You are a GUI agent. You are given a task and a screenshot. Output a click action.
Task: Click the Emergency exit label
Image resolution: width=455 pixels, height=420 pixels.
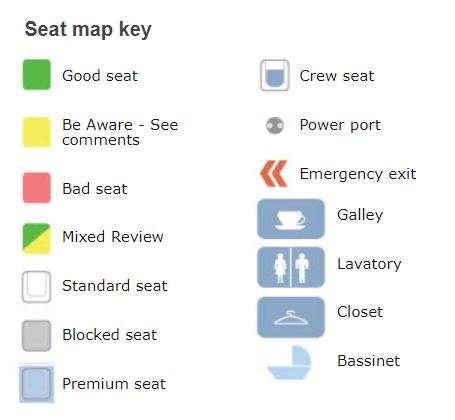(x=358, y=174)
